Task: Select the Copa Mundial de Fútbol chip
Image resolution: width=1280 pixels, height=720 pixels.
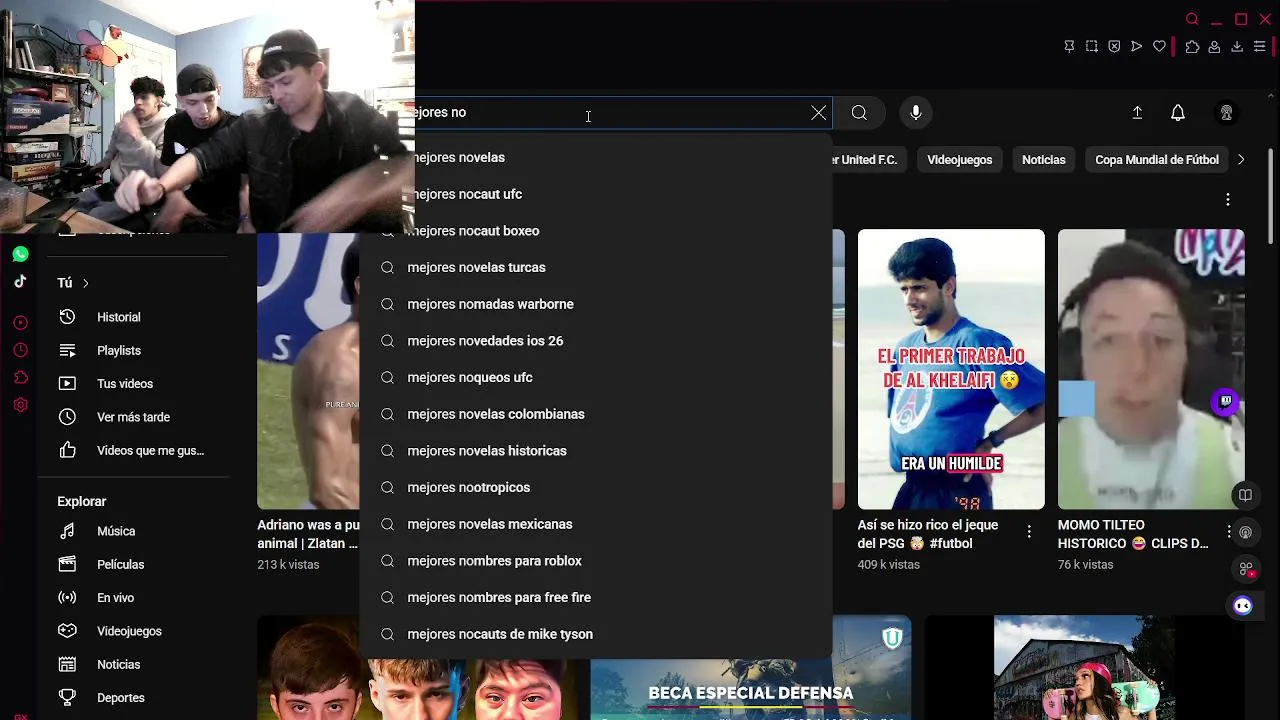Action: tap(1157, 160)
